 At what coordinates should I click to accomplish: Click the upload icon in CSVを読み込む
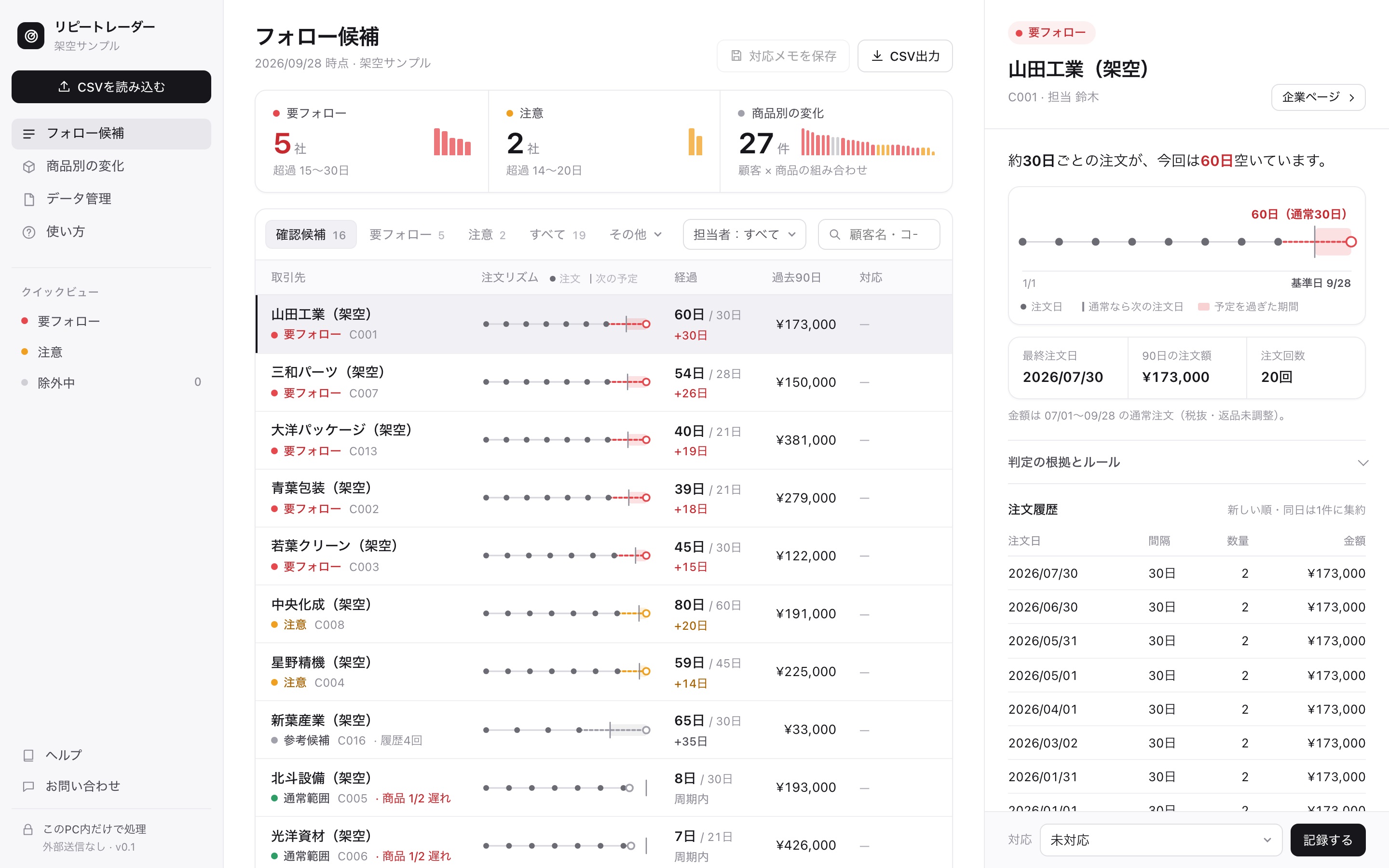[x=64, y=87]
